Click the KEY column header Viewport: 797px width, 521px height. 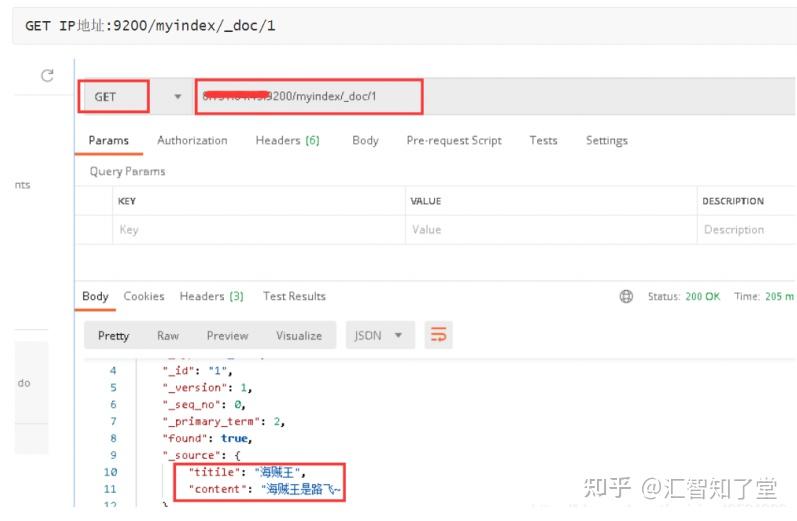pyautogui.click(x=127, y=201)
